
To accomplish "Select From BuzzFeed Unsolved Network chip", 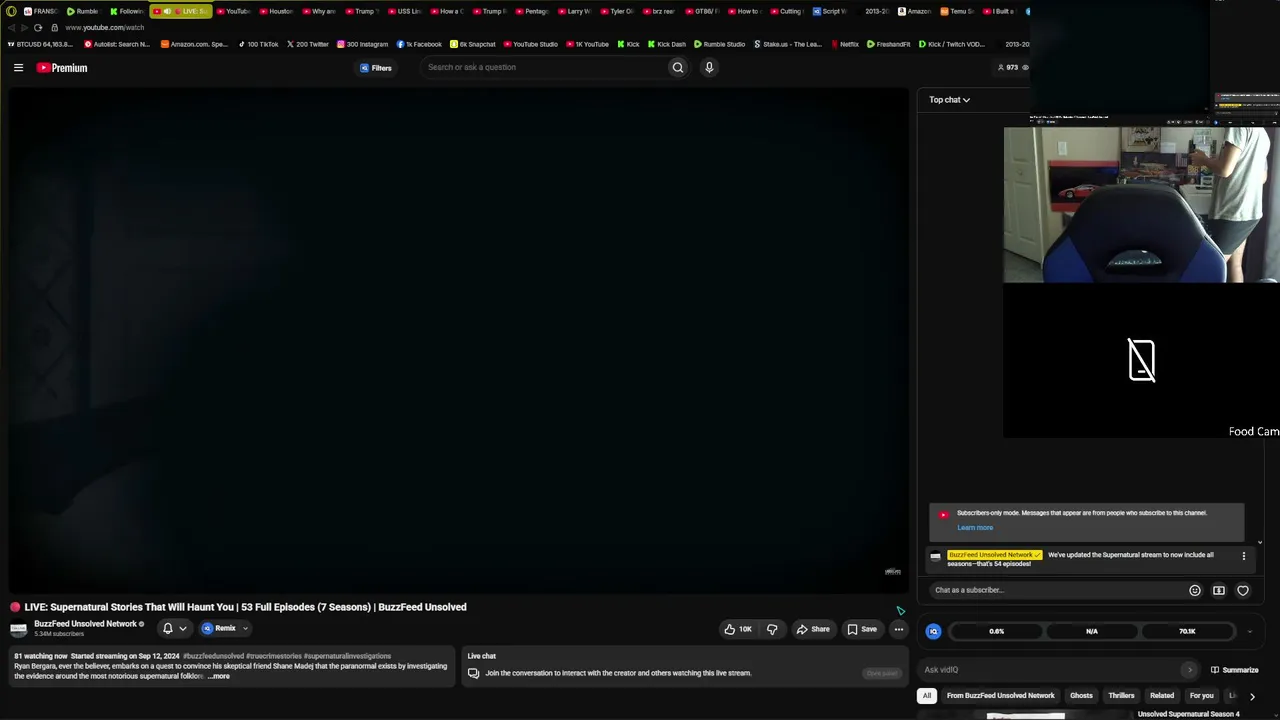I will [x=1001, y=696].
